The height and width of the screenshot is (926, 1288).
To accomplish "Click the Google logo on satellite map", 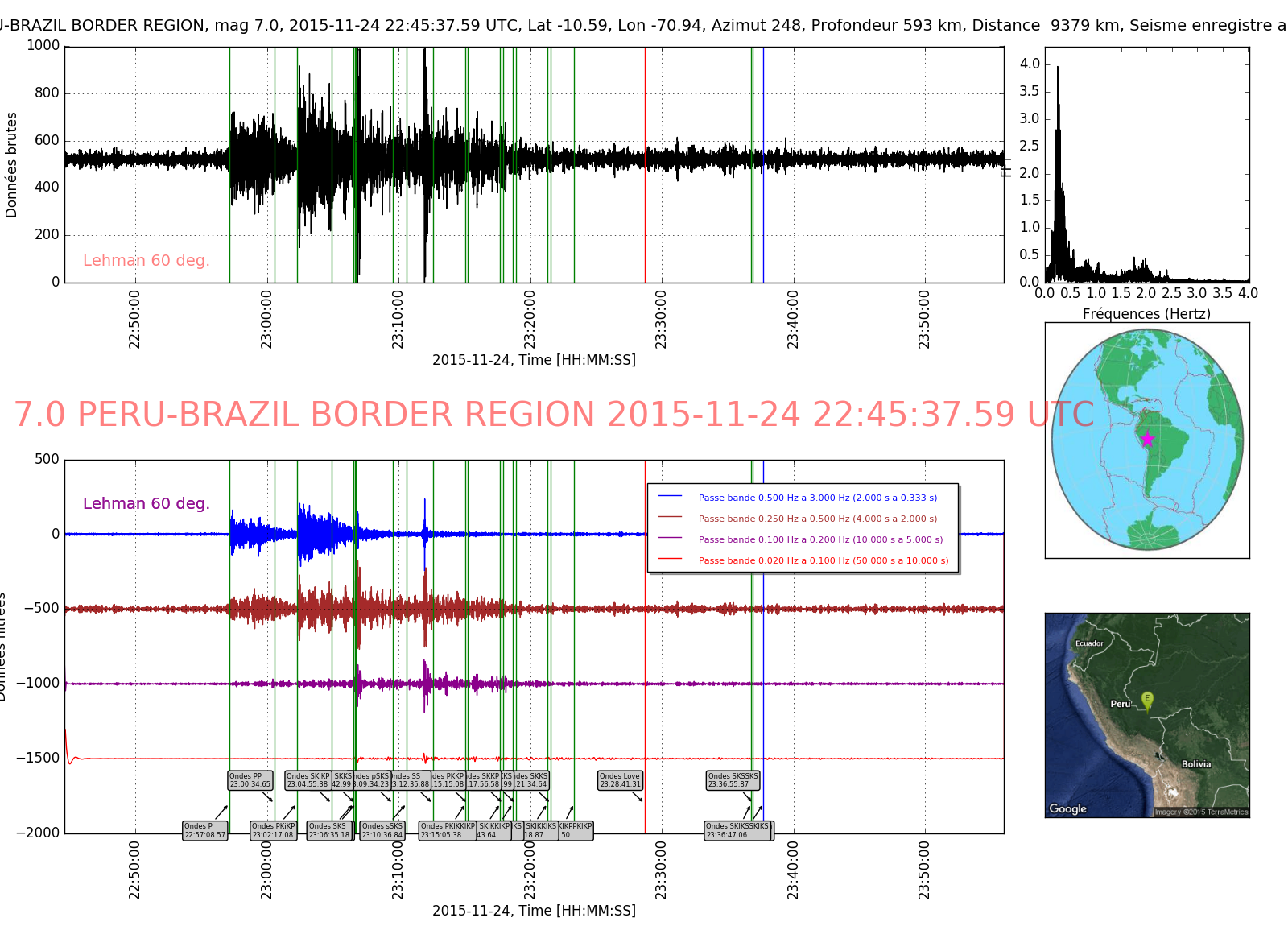I will [x=1067, y=808].
